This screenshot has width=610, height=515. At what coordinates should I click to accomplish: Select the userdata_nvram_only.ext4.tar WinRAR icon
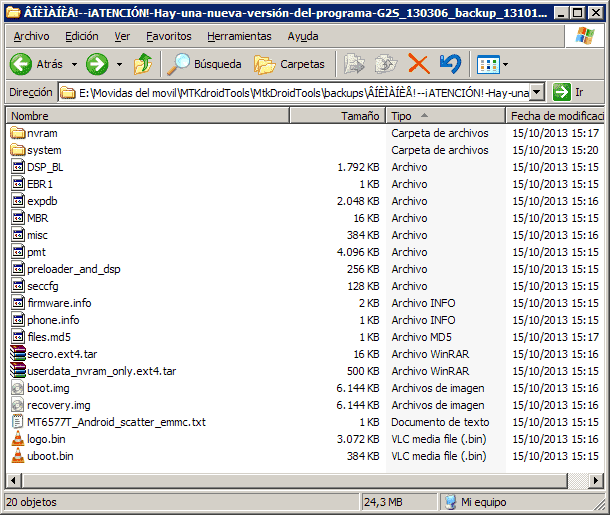click(x=18, y=371)
